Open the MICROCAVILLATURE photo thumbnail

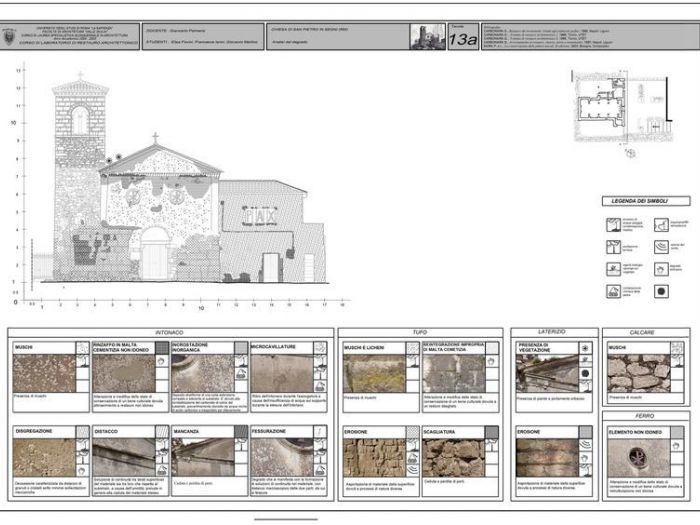coord(282,373)
